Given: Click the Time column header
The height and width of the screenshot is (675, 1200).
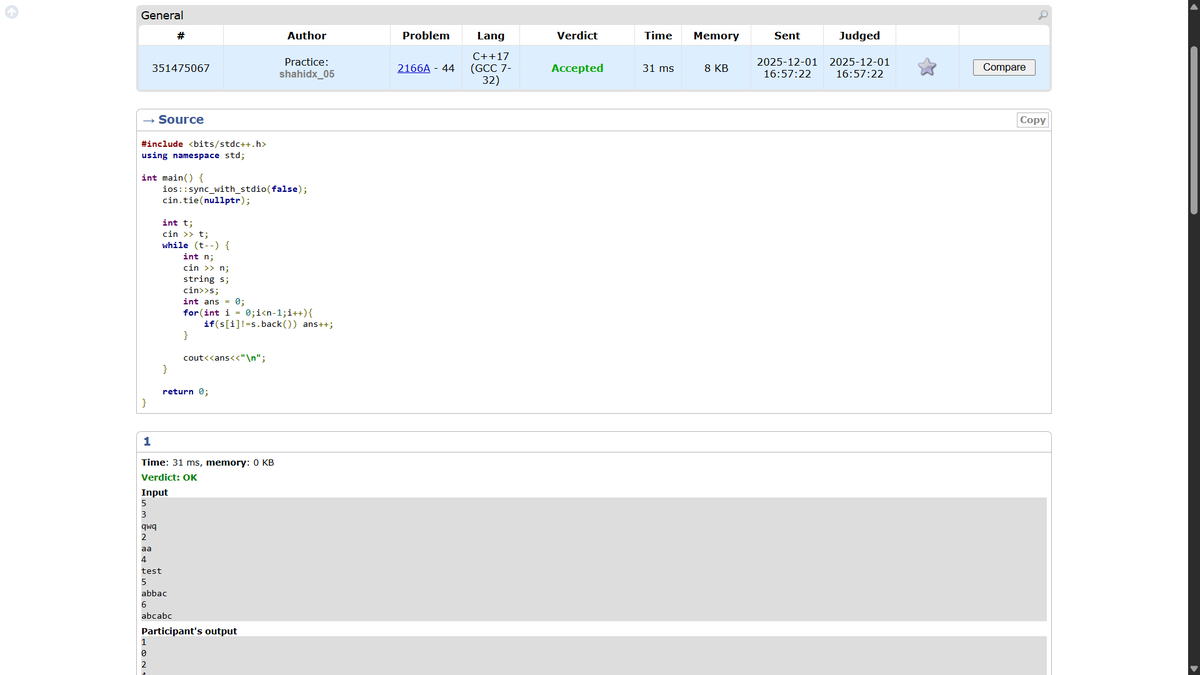Looking at the screenshot, I should tap(658, 35).
